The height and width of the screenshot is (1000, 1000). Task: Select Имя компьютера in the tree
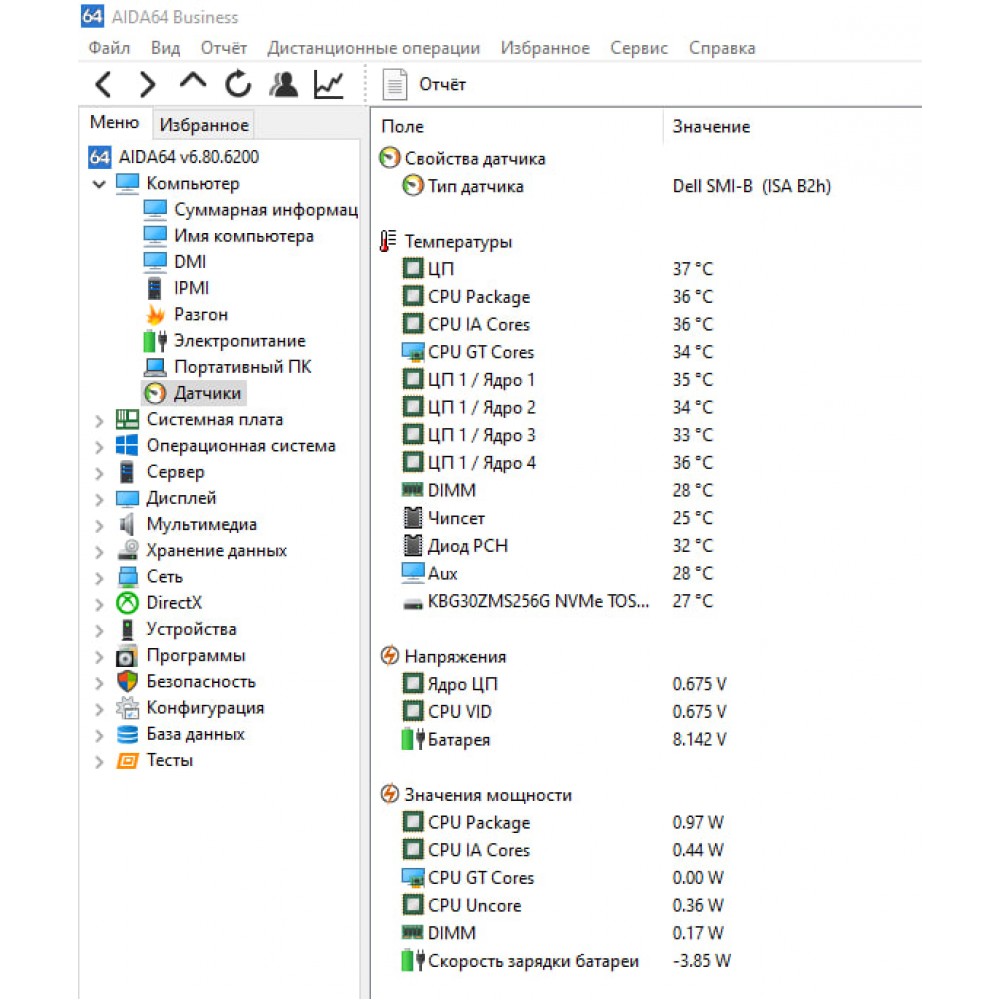(x=244, y=236)
